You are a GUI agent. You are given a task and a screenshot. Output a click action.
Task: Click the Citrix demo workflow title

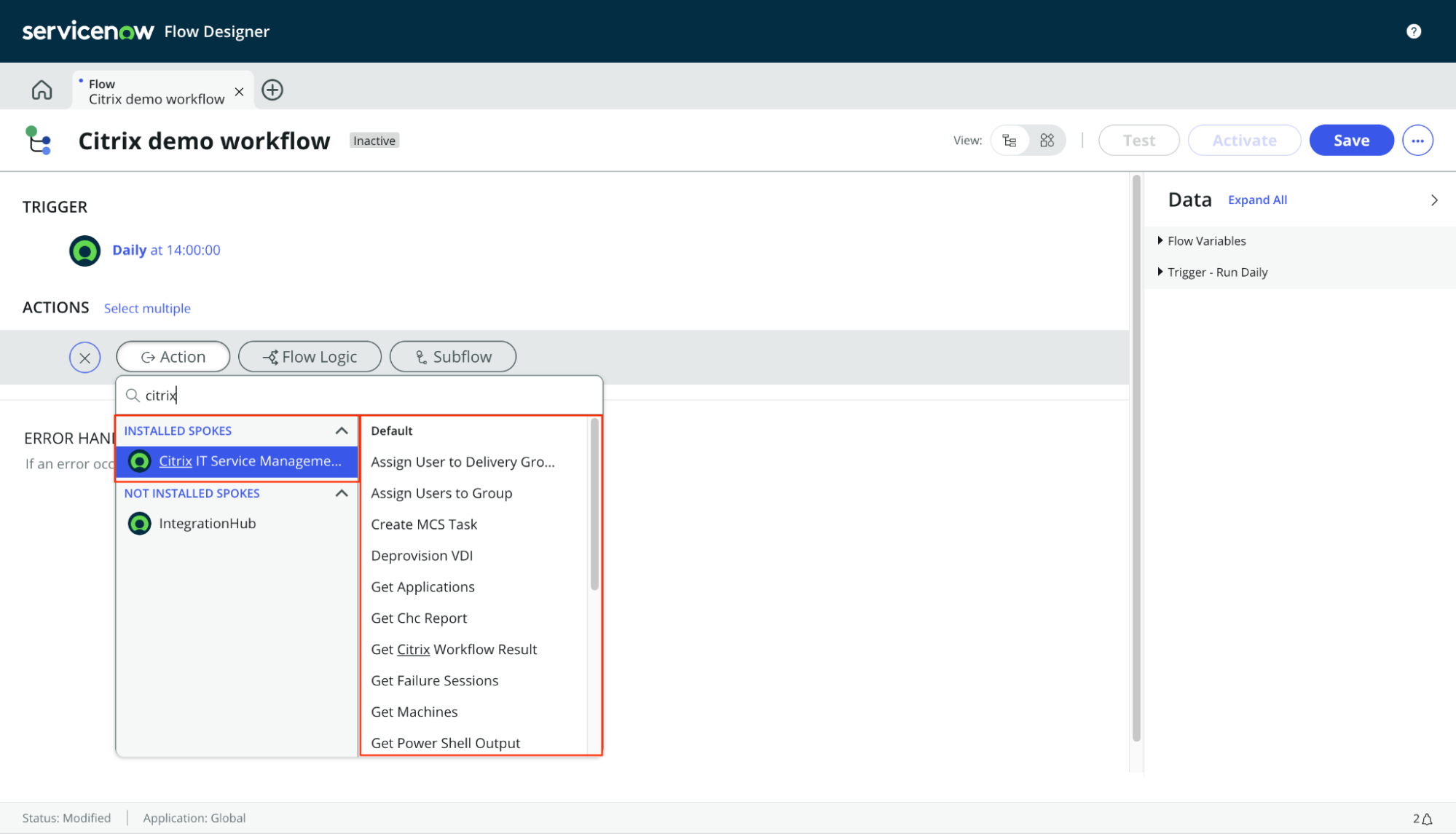204,141
